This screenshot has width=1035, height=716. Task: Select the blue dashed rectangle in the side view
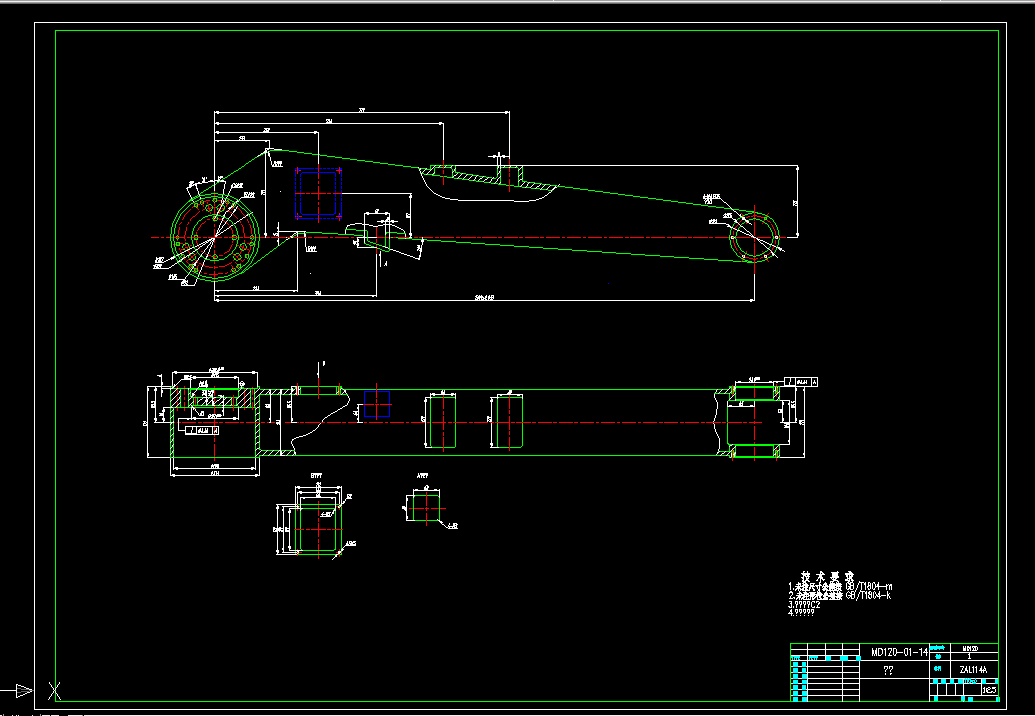coord(318,193)
